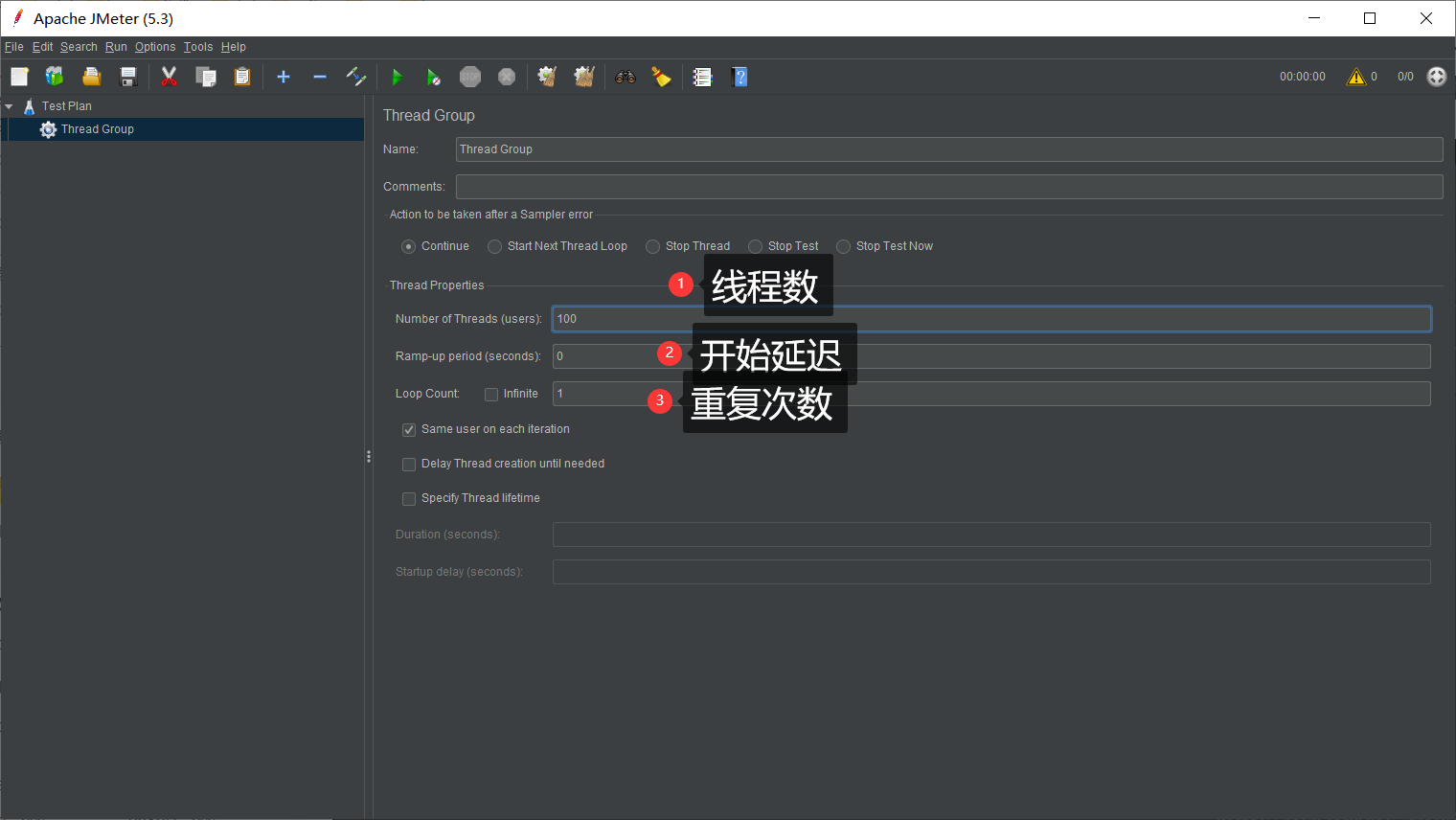1456x820 pixels.
Task: Open the Search menu
Action: [x=79, y=47]
